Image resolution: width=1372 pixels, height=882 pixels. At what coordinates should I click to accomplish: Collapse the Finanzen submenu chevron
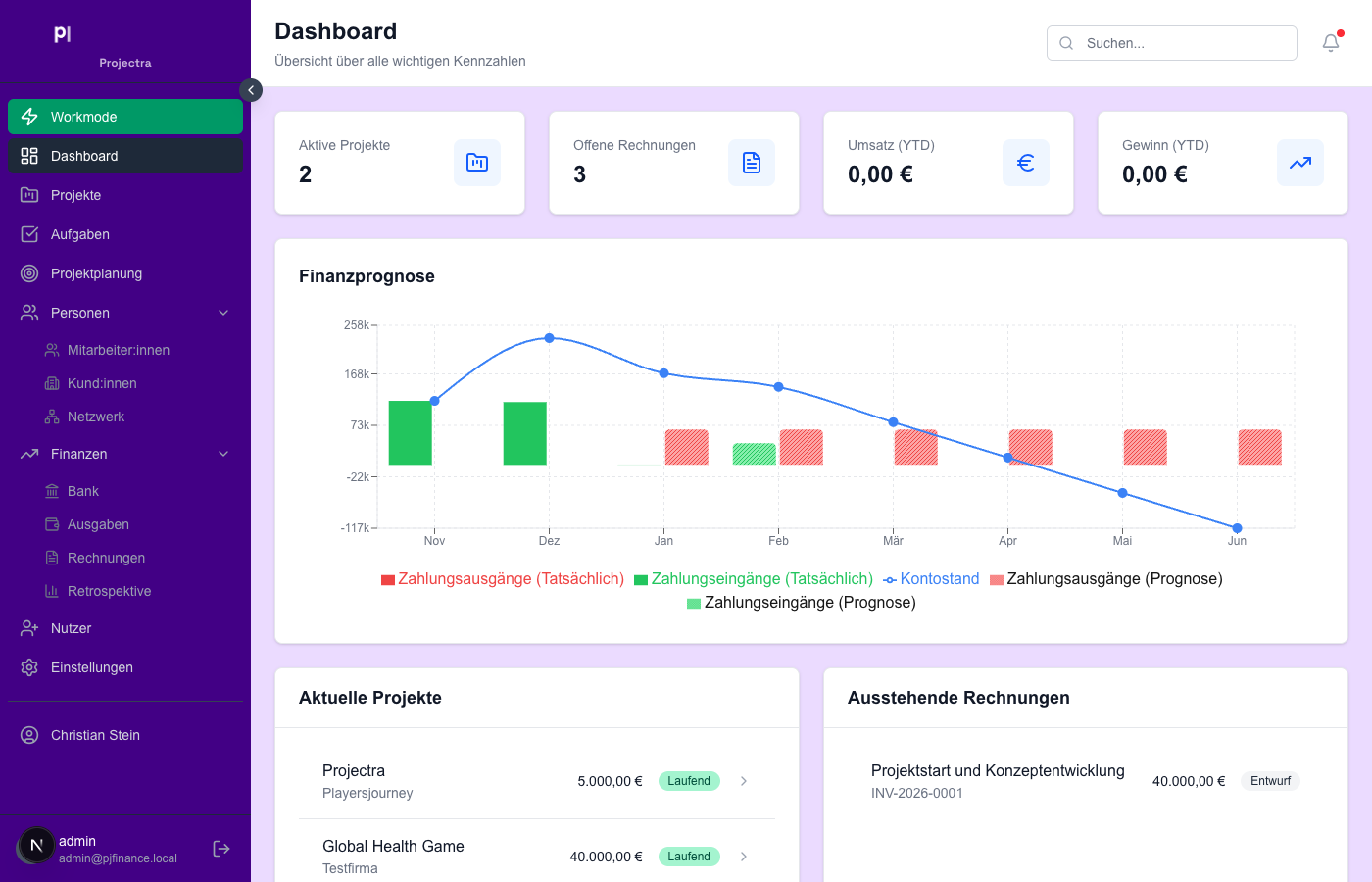(223, 454)
